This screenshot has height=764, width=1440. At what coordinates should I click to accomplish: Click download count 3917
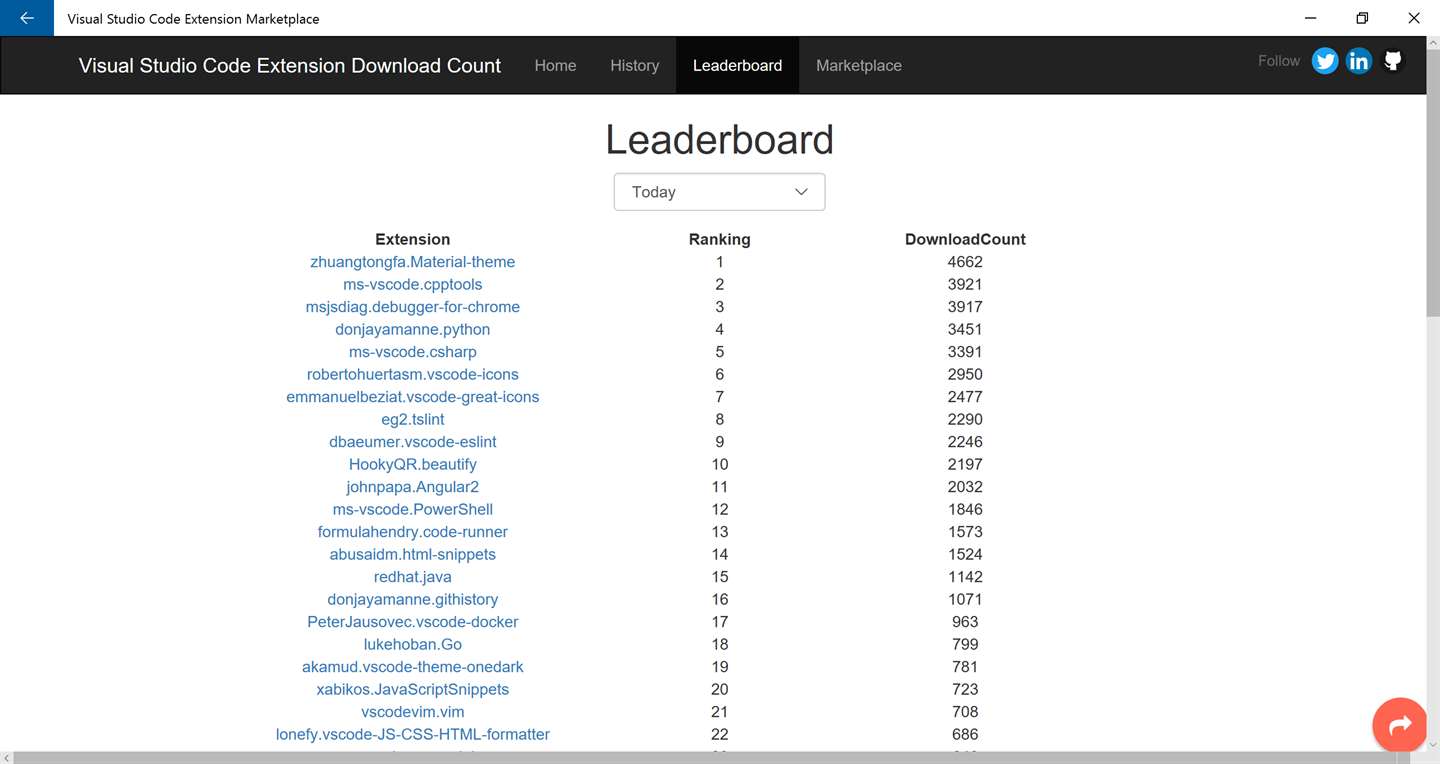tap(965, 307)
